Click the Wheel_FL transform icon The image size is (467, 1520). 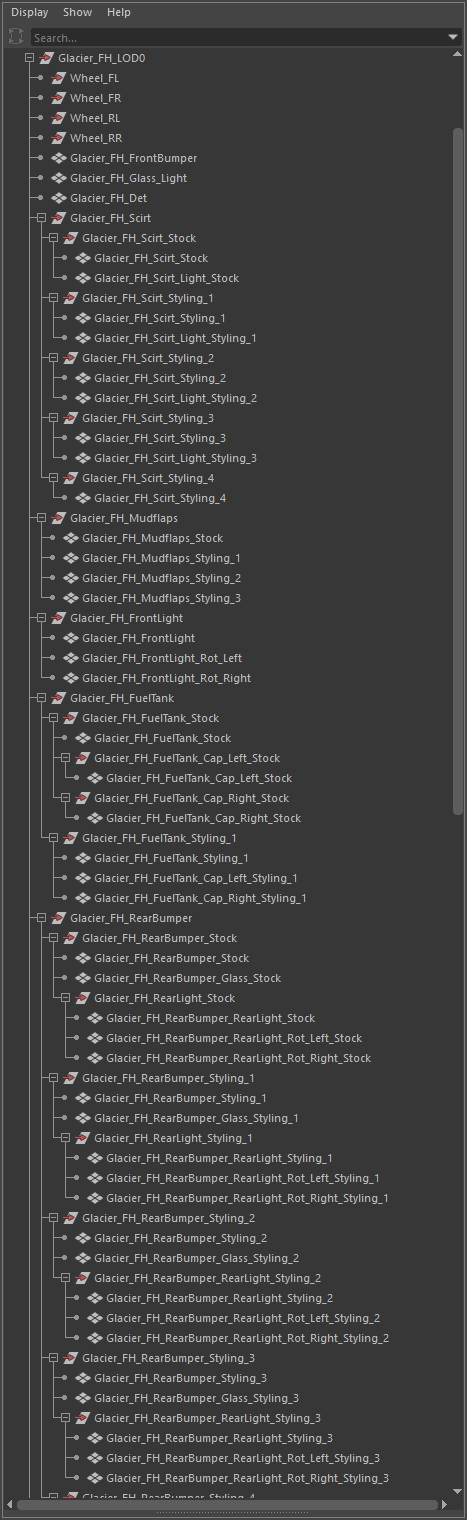coord(58,78)
